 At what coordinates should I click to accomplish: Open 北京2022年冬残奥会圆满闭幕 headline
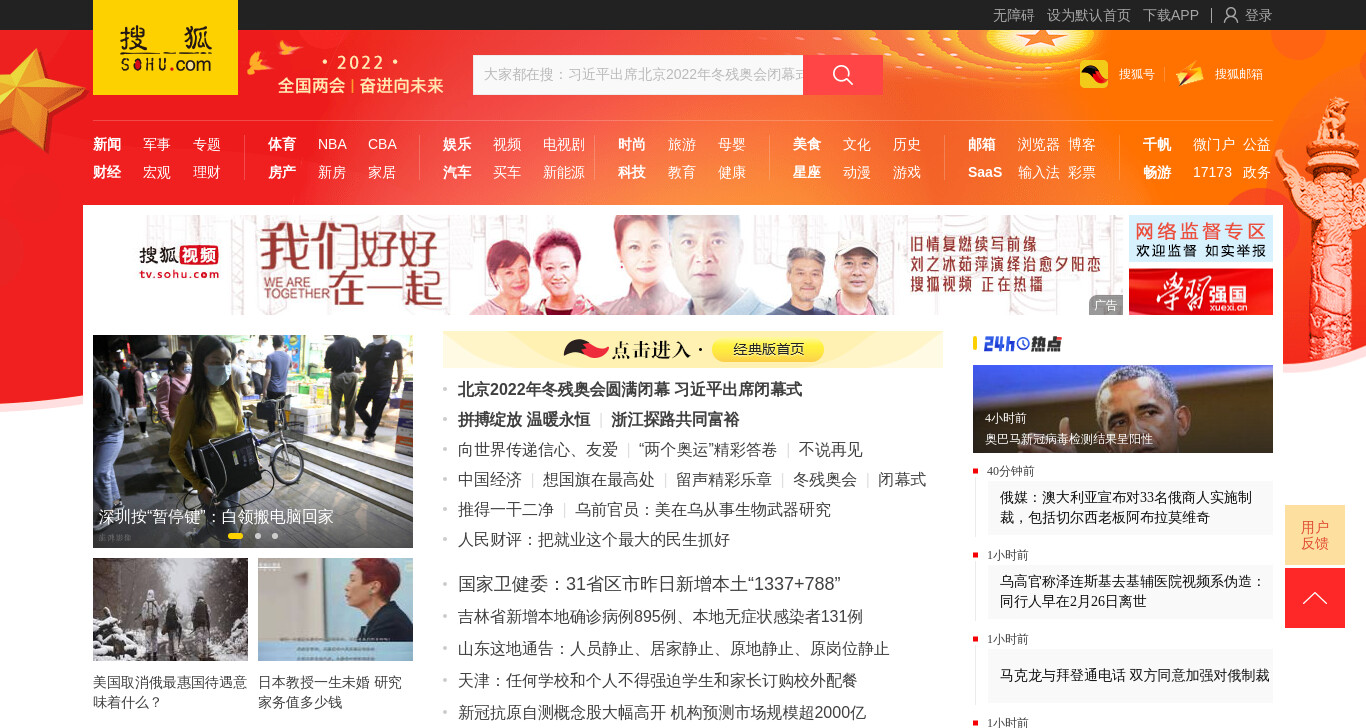(630, 390)
